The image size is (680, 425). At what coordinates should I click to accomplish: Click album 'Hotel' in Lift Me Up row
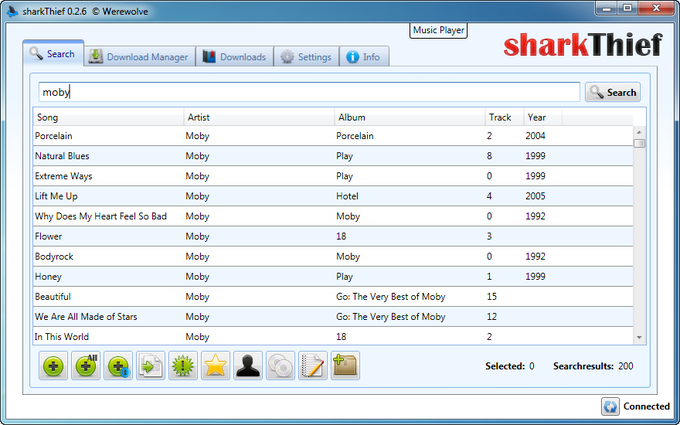[x=347, y=196]
